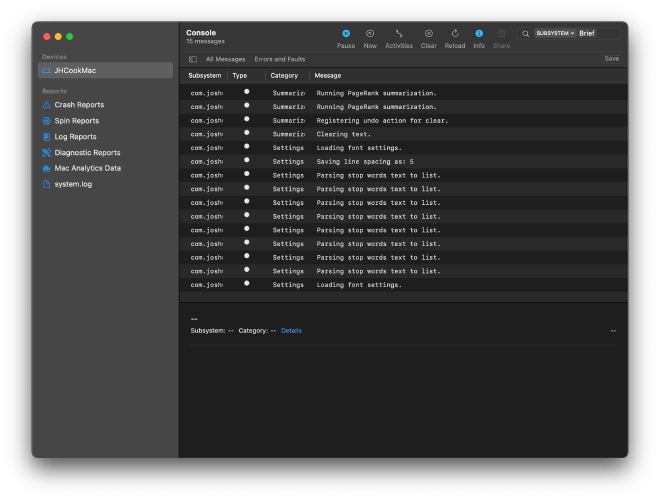Sort by Type column header

240,76
